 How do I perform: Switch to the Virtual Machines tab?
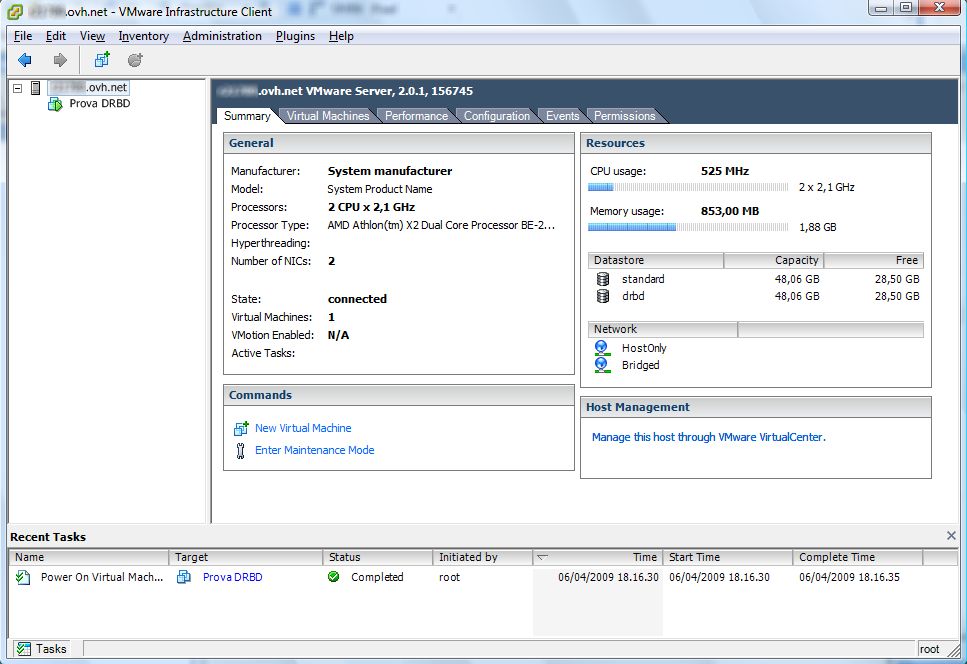(x=328, y=116)
